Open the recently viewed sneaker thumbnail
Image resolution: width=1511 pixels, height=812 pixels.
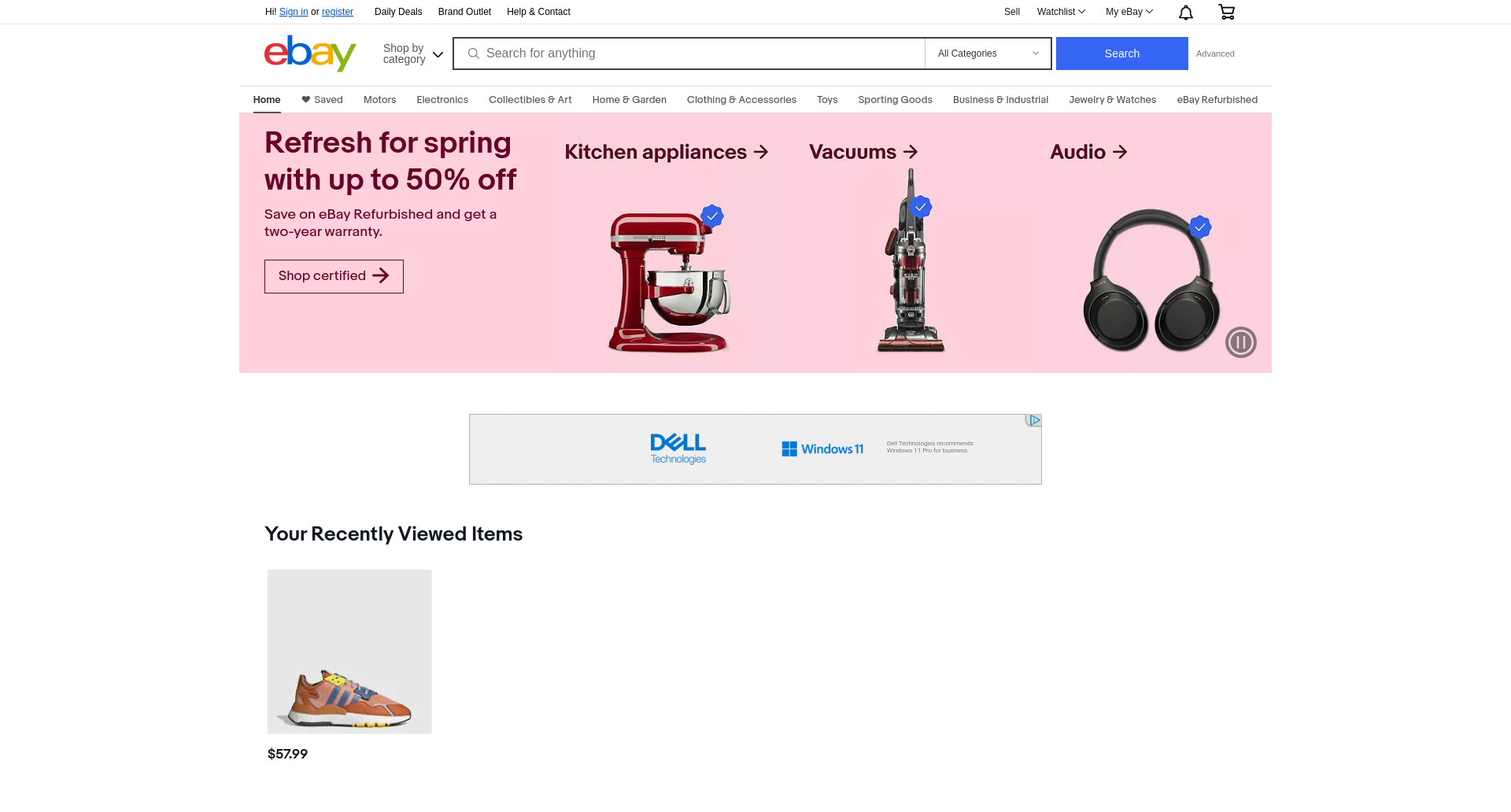point(349,651)
